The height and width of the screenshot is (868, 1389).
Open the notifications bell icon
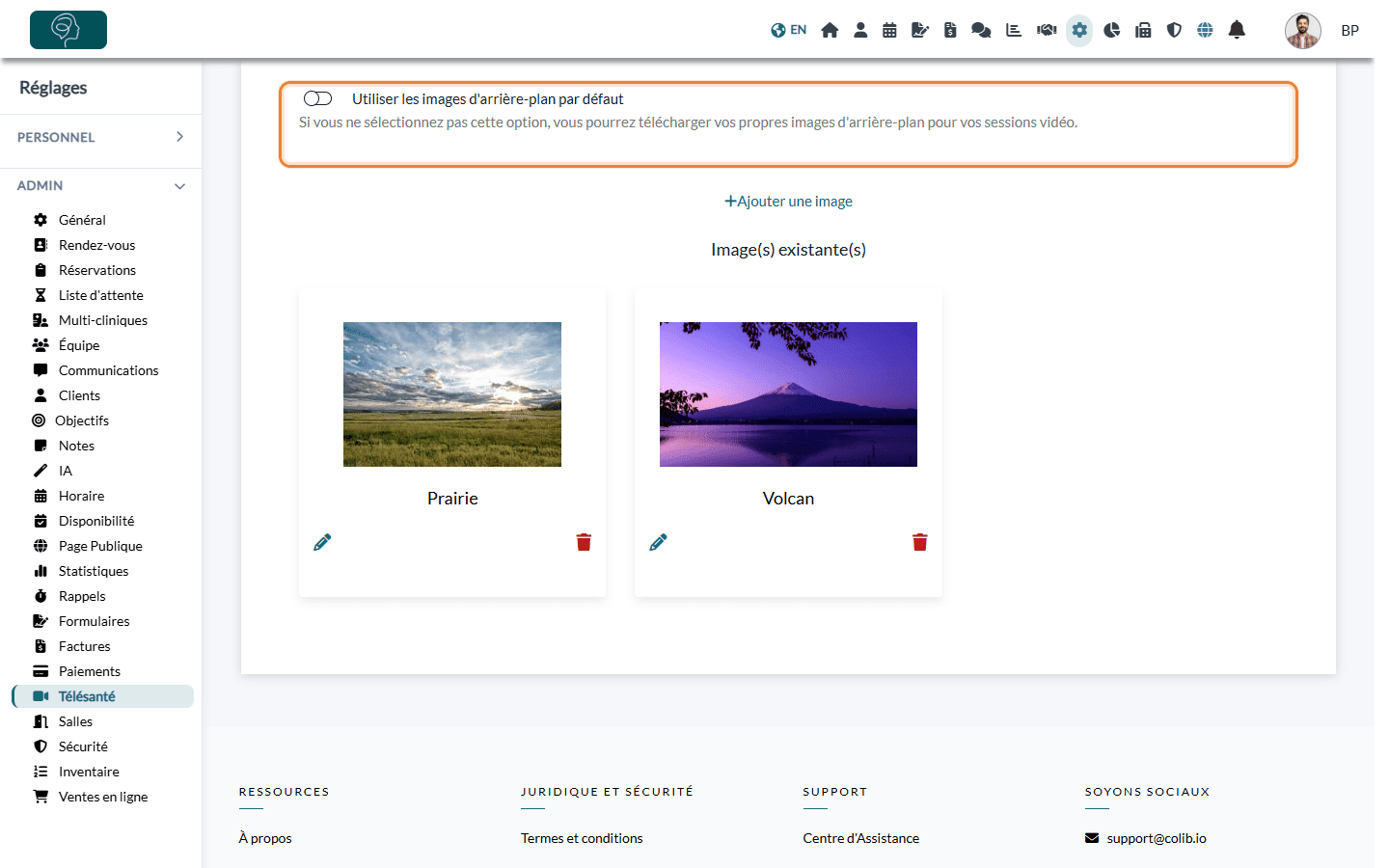pos(1237,30)
